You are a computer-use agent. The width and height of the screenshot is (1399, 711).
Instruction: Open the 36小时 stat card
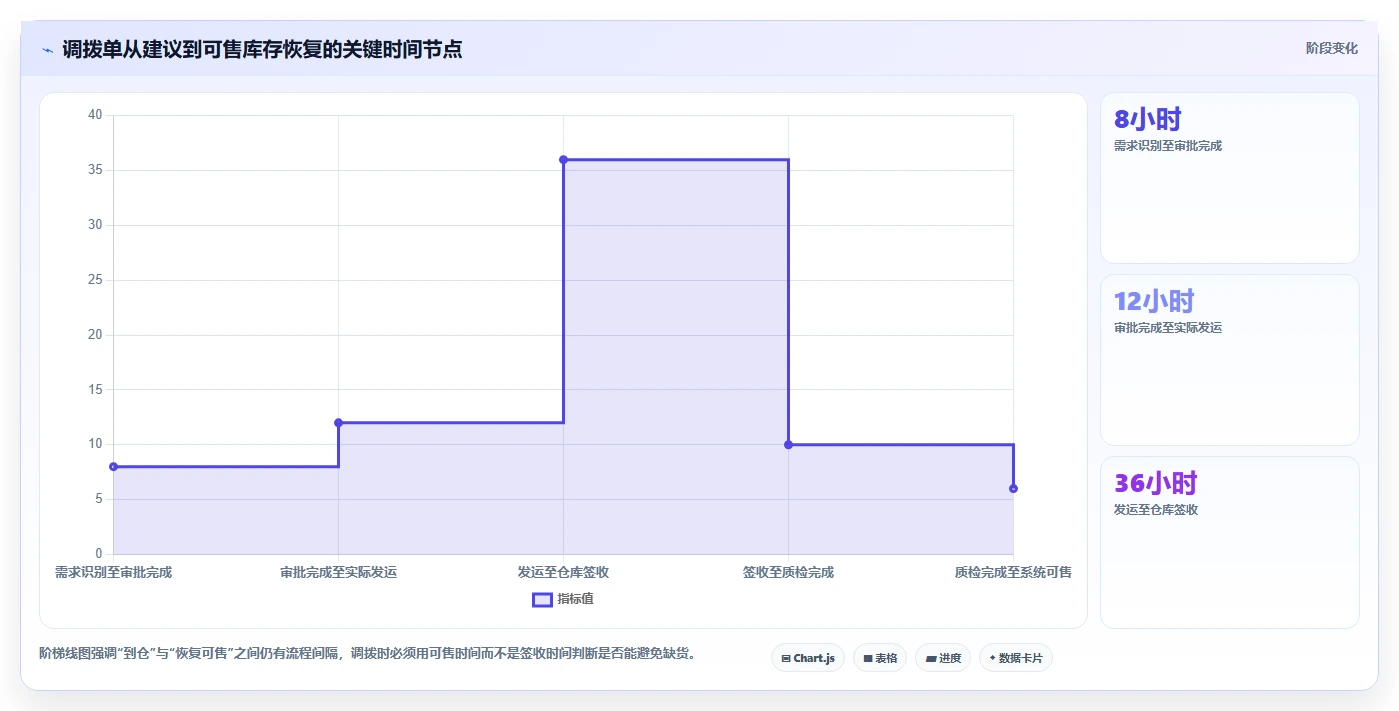1229,542
